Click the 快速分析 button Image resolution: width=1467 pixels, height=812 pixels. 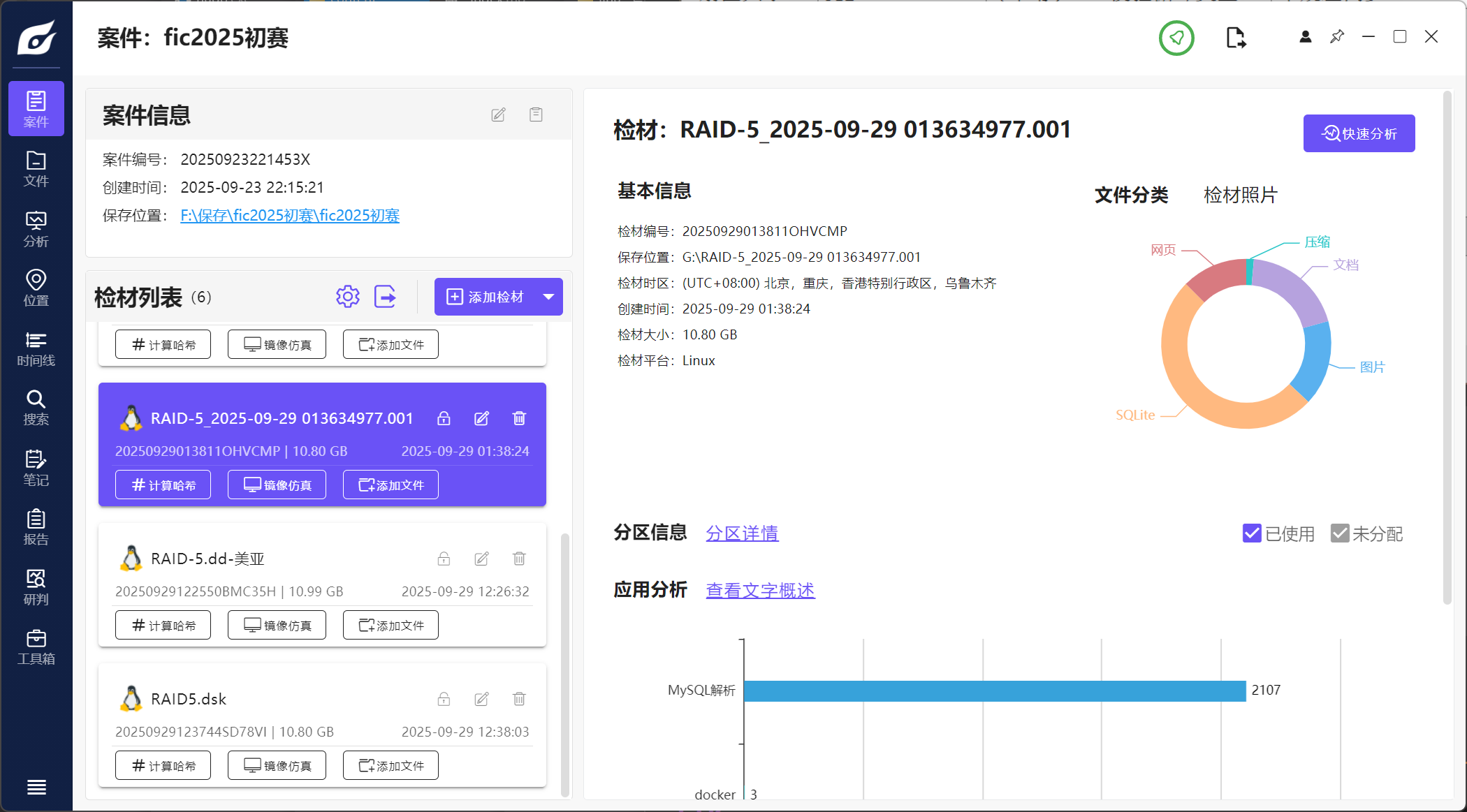pyautogui.click(x=1359, y=133)
